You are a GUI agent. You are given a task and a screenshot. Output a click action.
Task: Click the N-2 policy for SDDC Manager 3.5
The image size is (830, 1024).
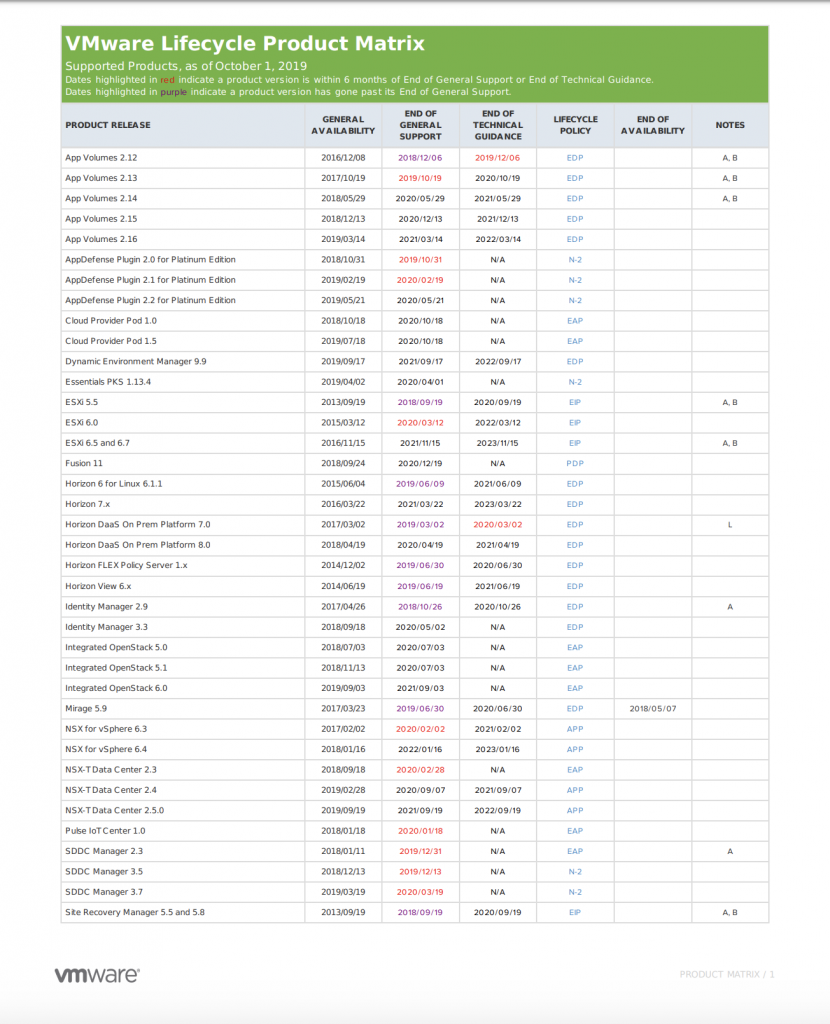tap(576, 871)
